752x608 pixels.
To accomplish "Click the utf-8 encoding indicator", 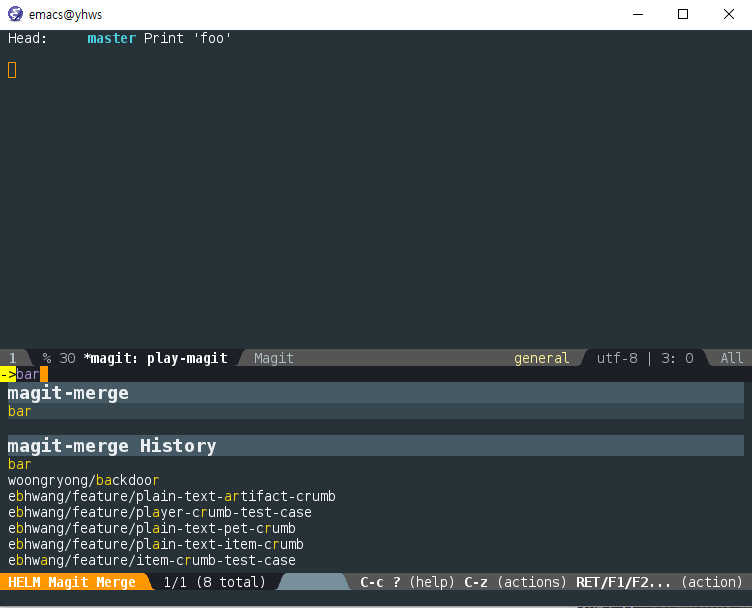I will coord(617,358).
